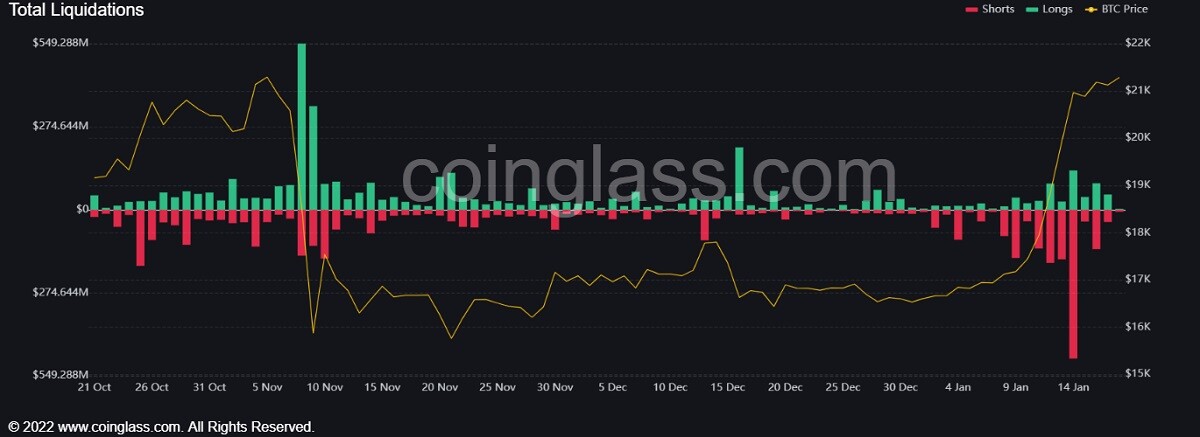Click the coinglass.com watermark
This screenshot has height=437, width=1200.
pos(636,178)
